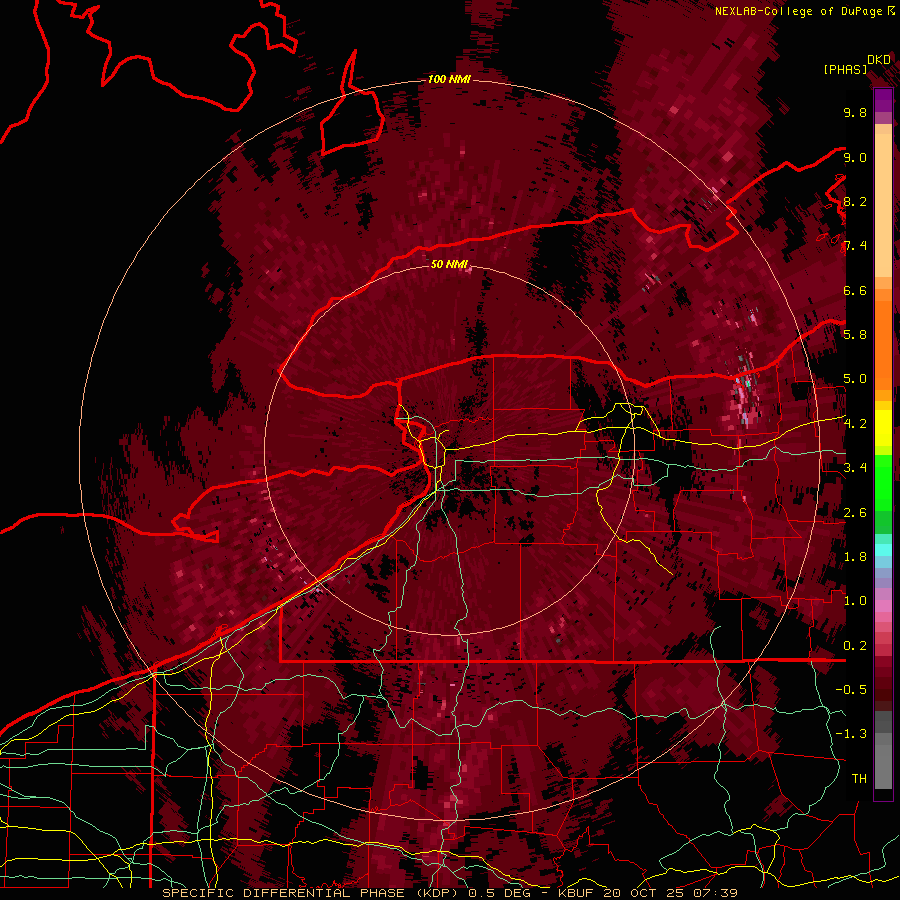Click the 9.8 value on the scale
900x900 pixels.
tap(855, 112)
